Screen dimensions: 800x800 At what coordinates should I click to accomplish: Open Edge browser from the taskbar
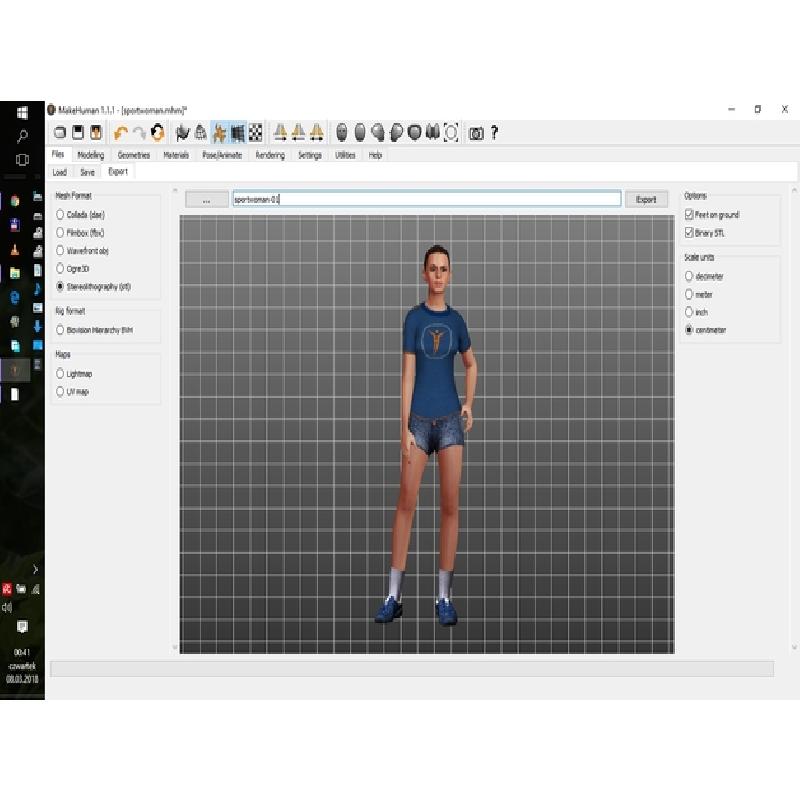(x=15, y=297)
